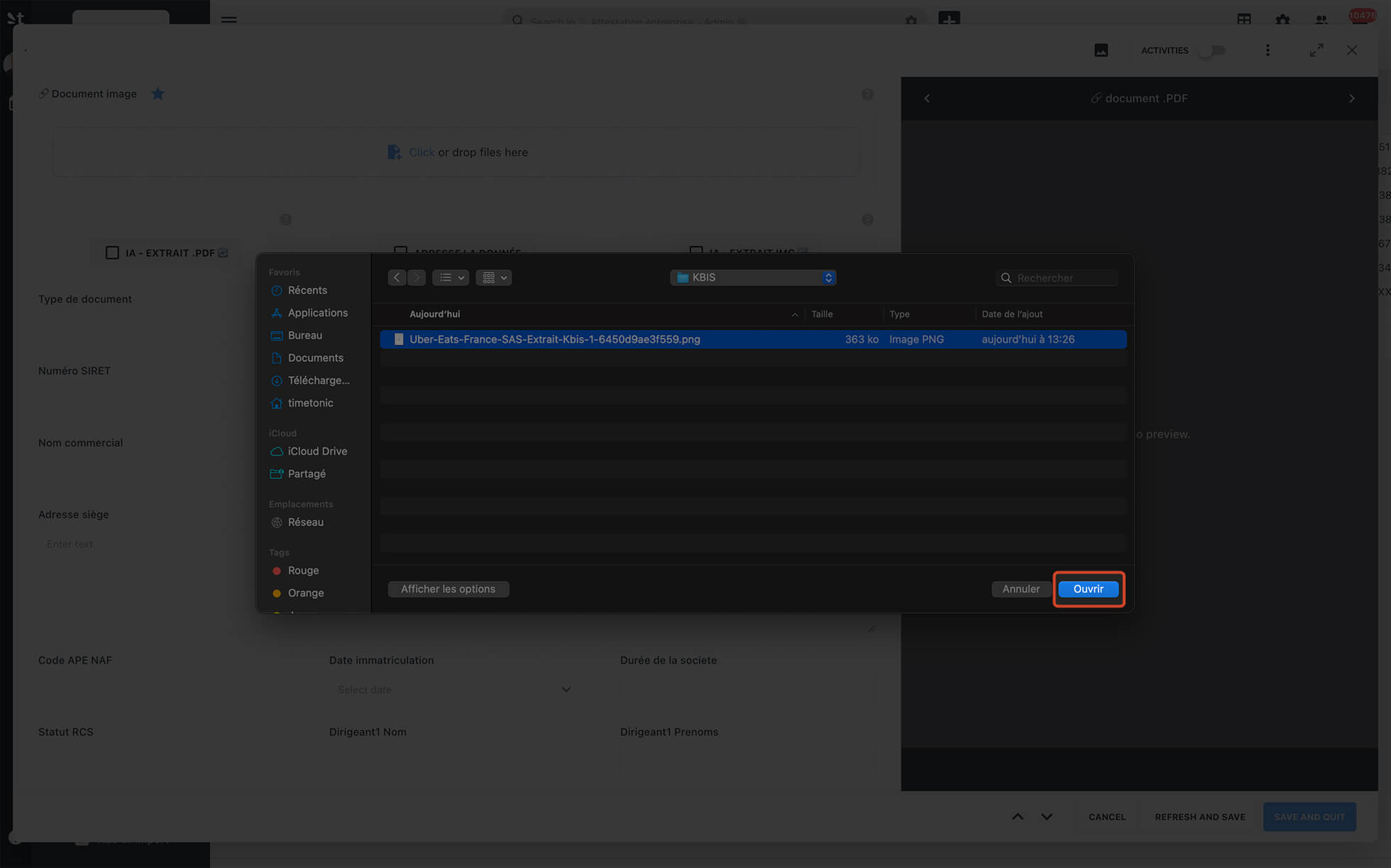Viewport: 1391px width, 868px height.
Task: Open Récents in sidebar
Action: tap(307, 290)
